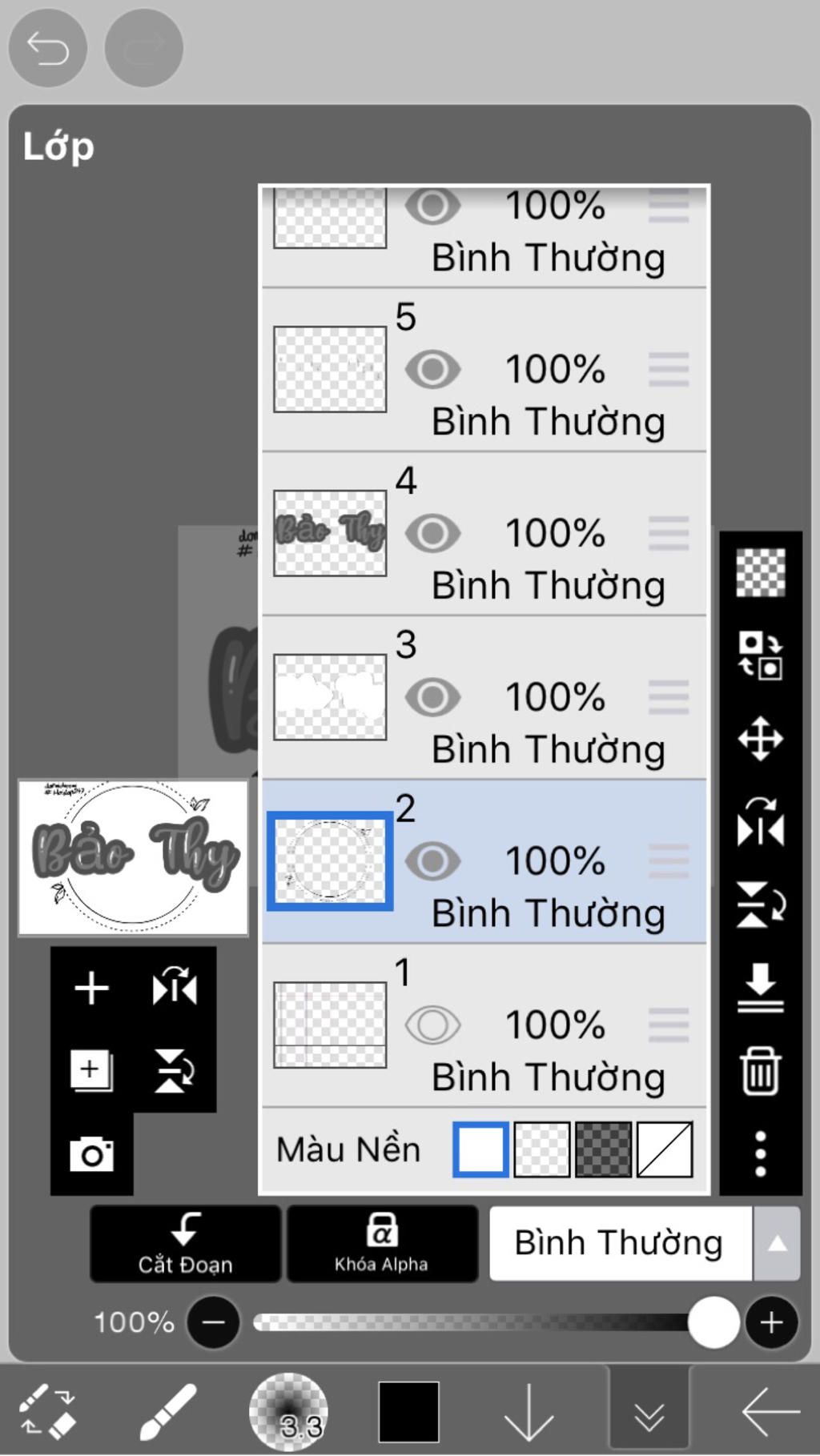The image size is (820, 1456).
Task: Increase opacity with the plus button
Action: [x=771, y=1322]
